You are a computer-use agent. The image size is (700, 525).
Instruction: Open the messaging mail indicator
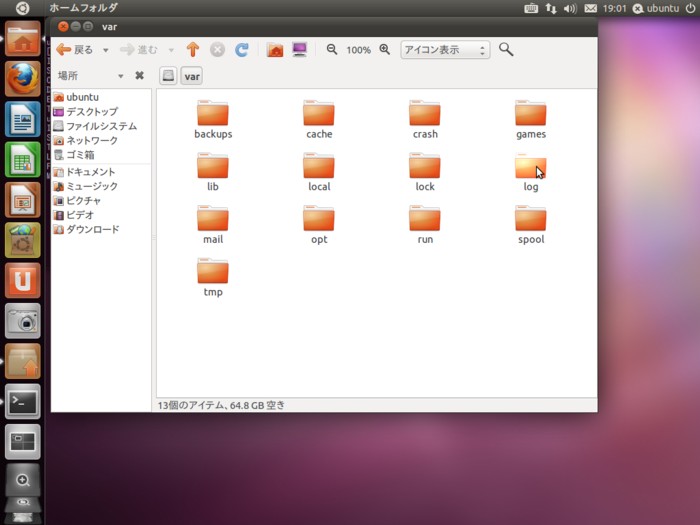[x=590, y=8]
